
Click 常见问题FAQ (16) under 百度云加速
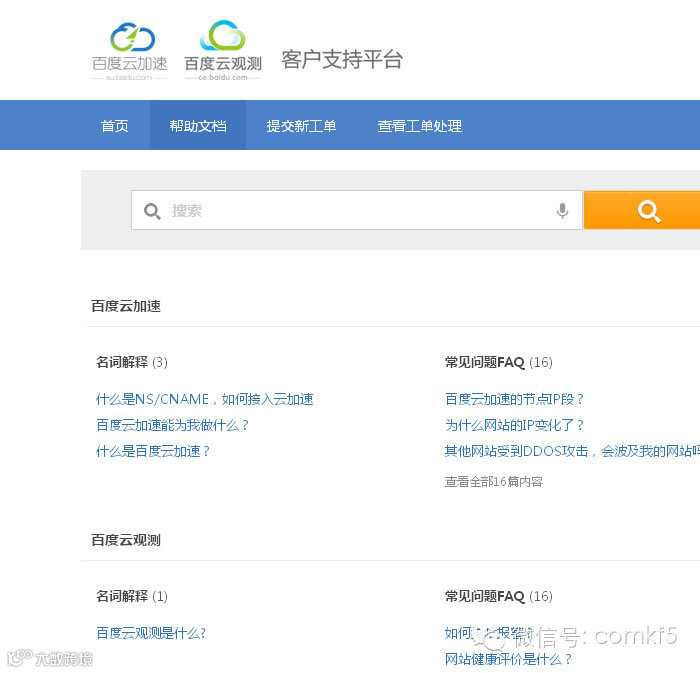tap(499, 362)
